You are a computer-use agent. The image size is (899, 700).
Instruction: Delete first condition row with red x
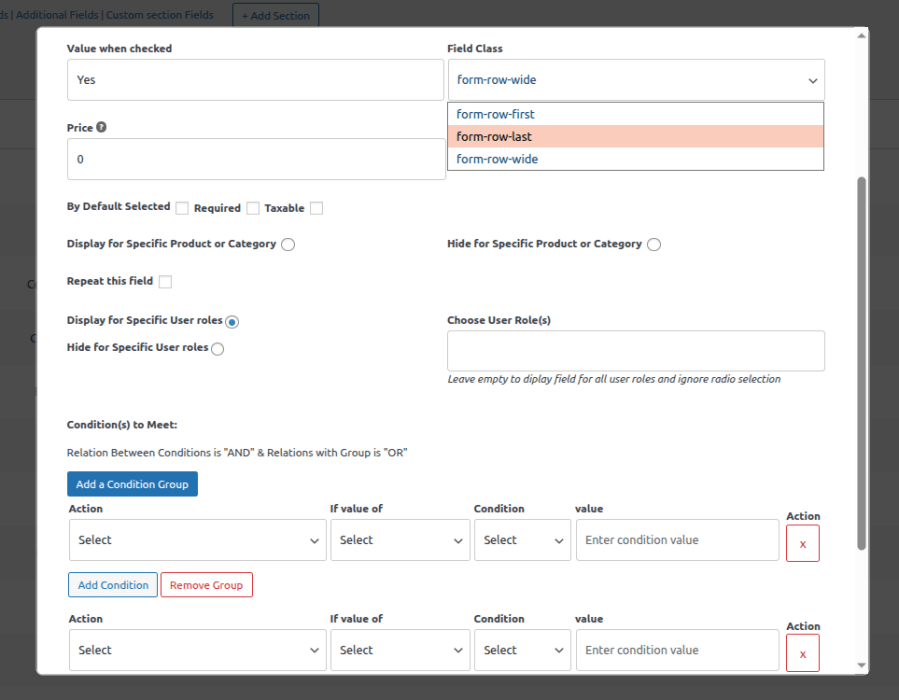[802, 543]
